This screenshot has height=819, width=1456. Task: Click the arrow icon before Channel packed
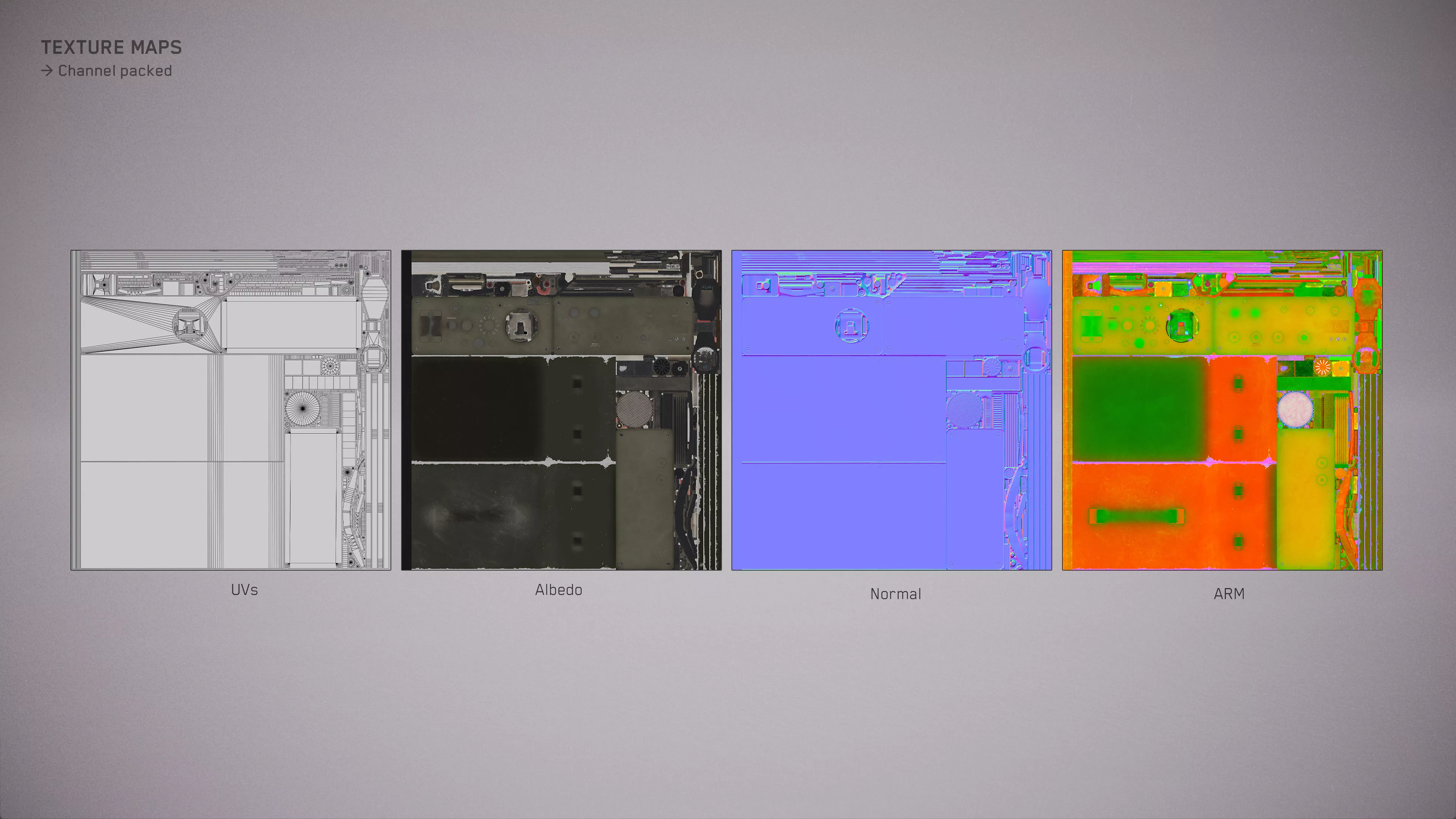(47, 71)
